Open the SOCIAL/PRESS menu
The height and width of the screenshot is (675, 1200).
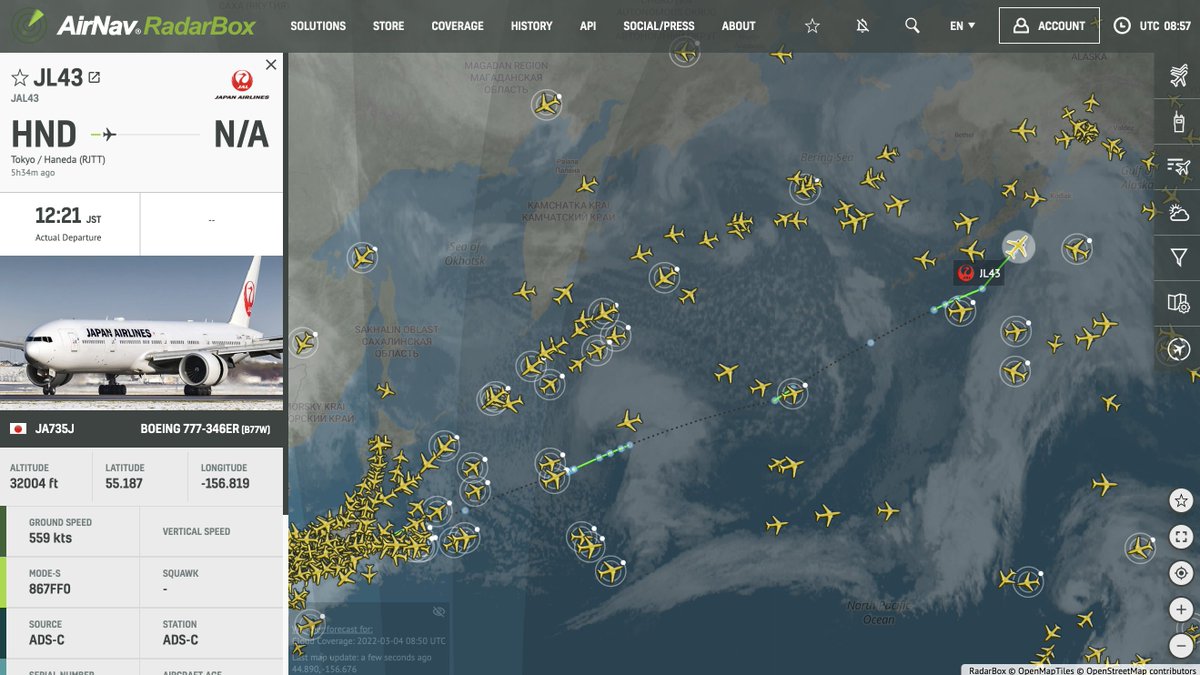(659, 26)
